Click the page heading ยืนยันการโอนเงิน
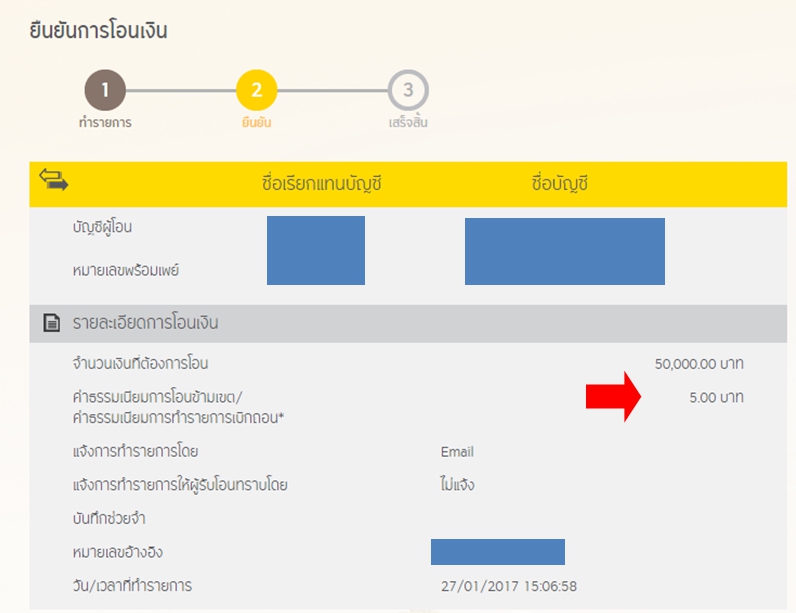The width and height of the screenshot is (796, 613). point(98,30)
